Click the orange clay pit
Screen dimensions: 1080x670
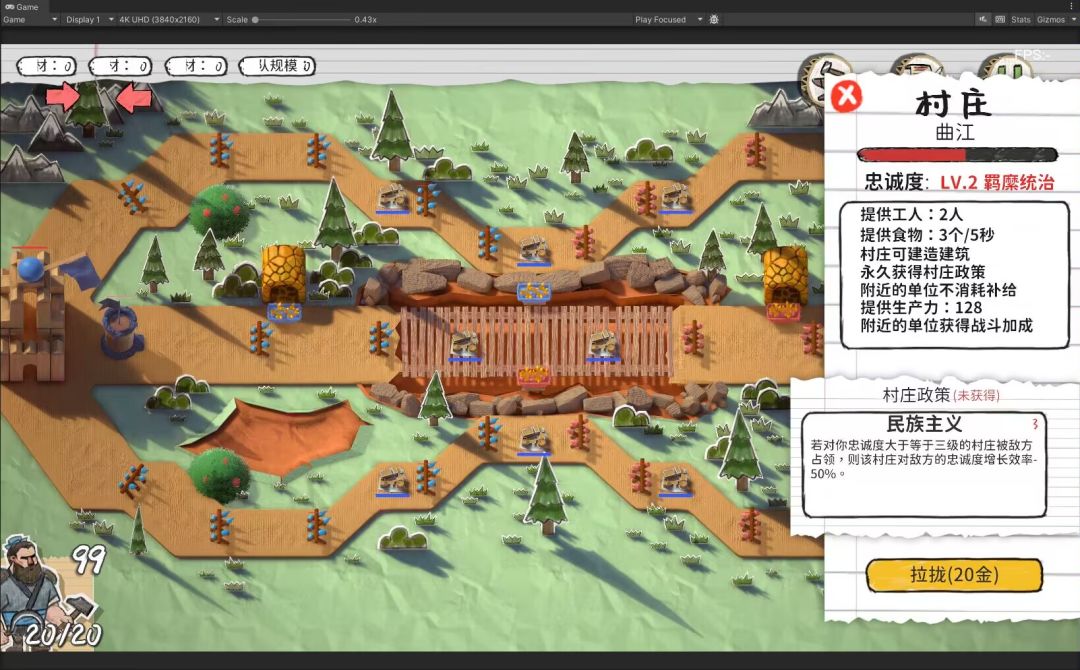(276, 436)
